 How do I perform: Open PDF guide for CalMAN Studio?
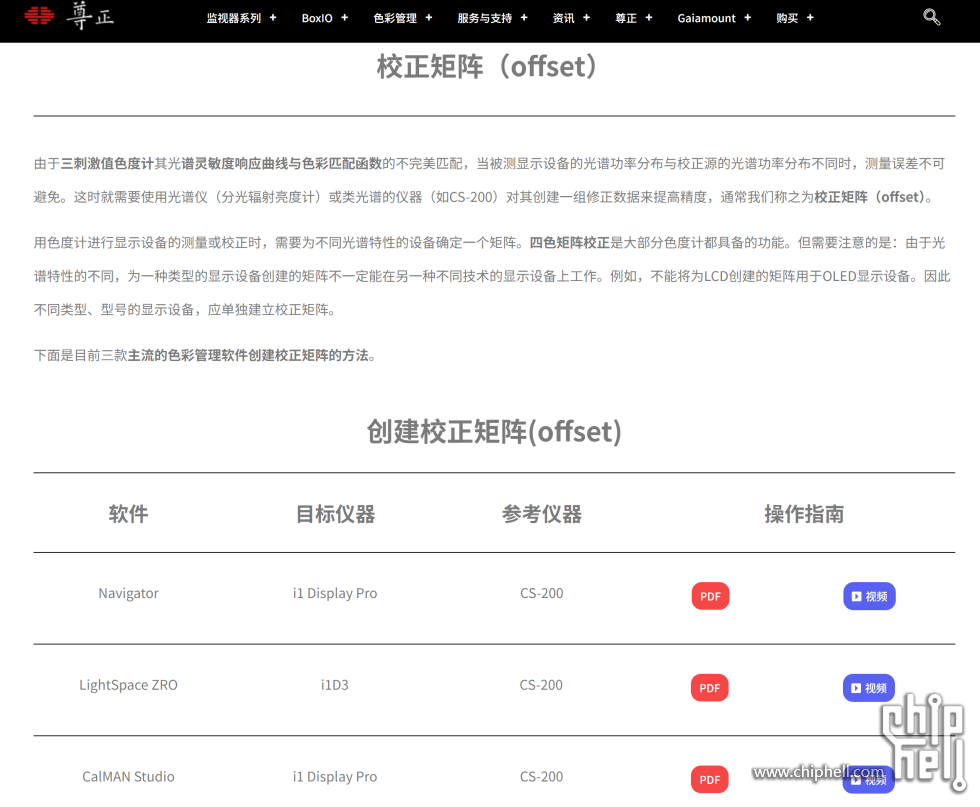pos(709,779)
